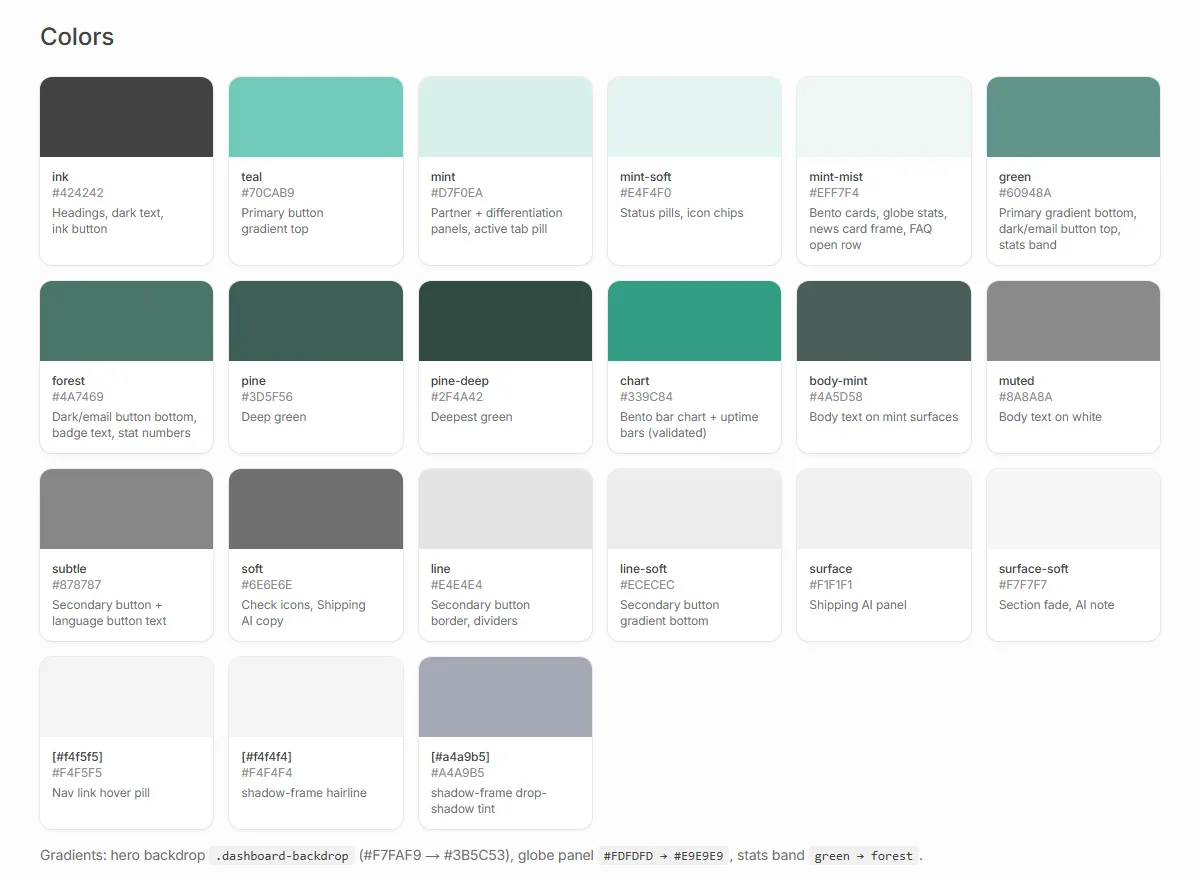
Task: Select hex value #6E6E6E
Action: (267, 585)
